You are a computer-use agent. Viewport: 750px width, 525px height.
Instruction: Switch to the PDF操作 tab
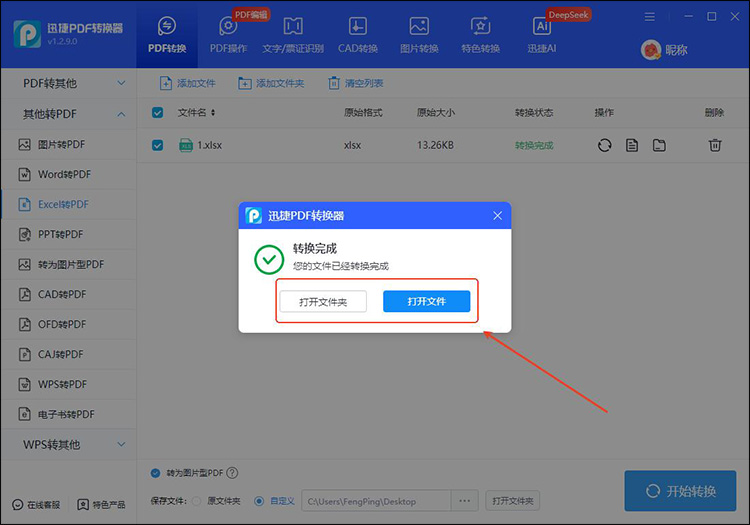click(228, 33)
